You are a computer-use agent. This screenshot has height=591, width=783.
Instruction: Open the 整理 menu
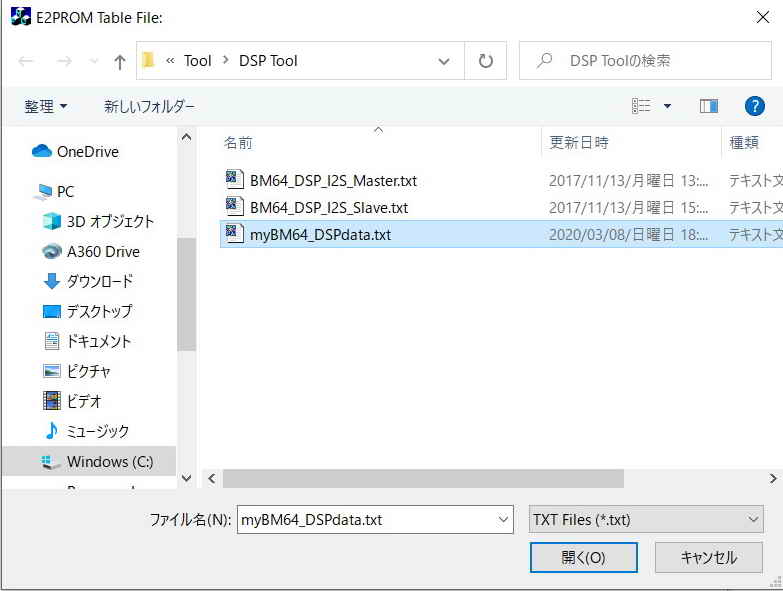pos(46,106)
